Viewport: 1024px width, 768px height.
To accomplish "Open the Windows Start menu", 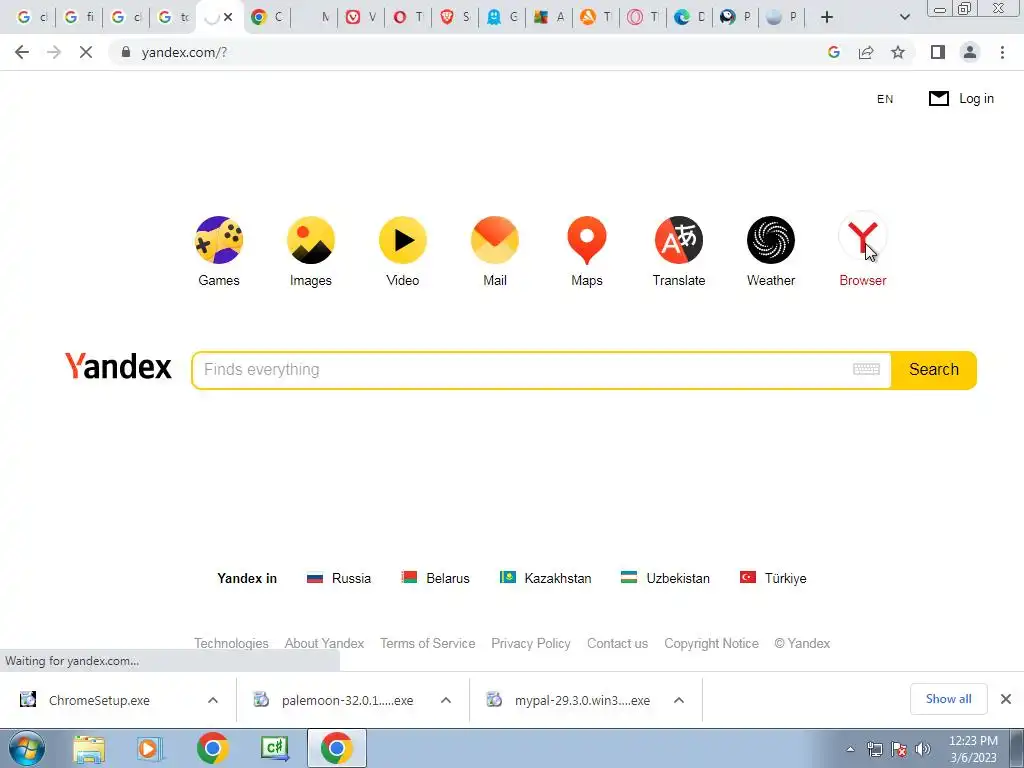I will (26, 748).
